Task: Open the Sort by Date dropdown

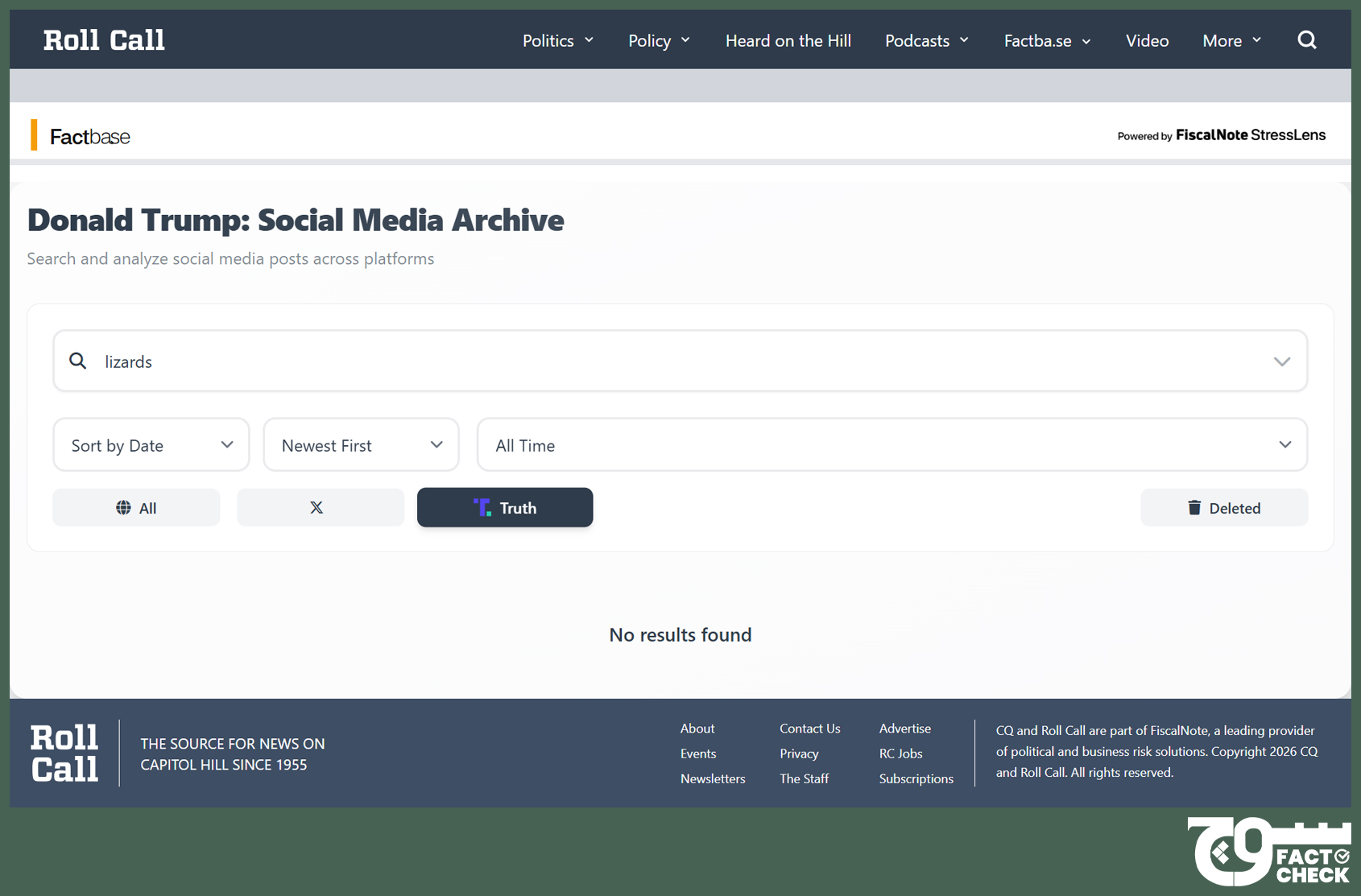Action: point(151,445)
